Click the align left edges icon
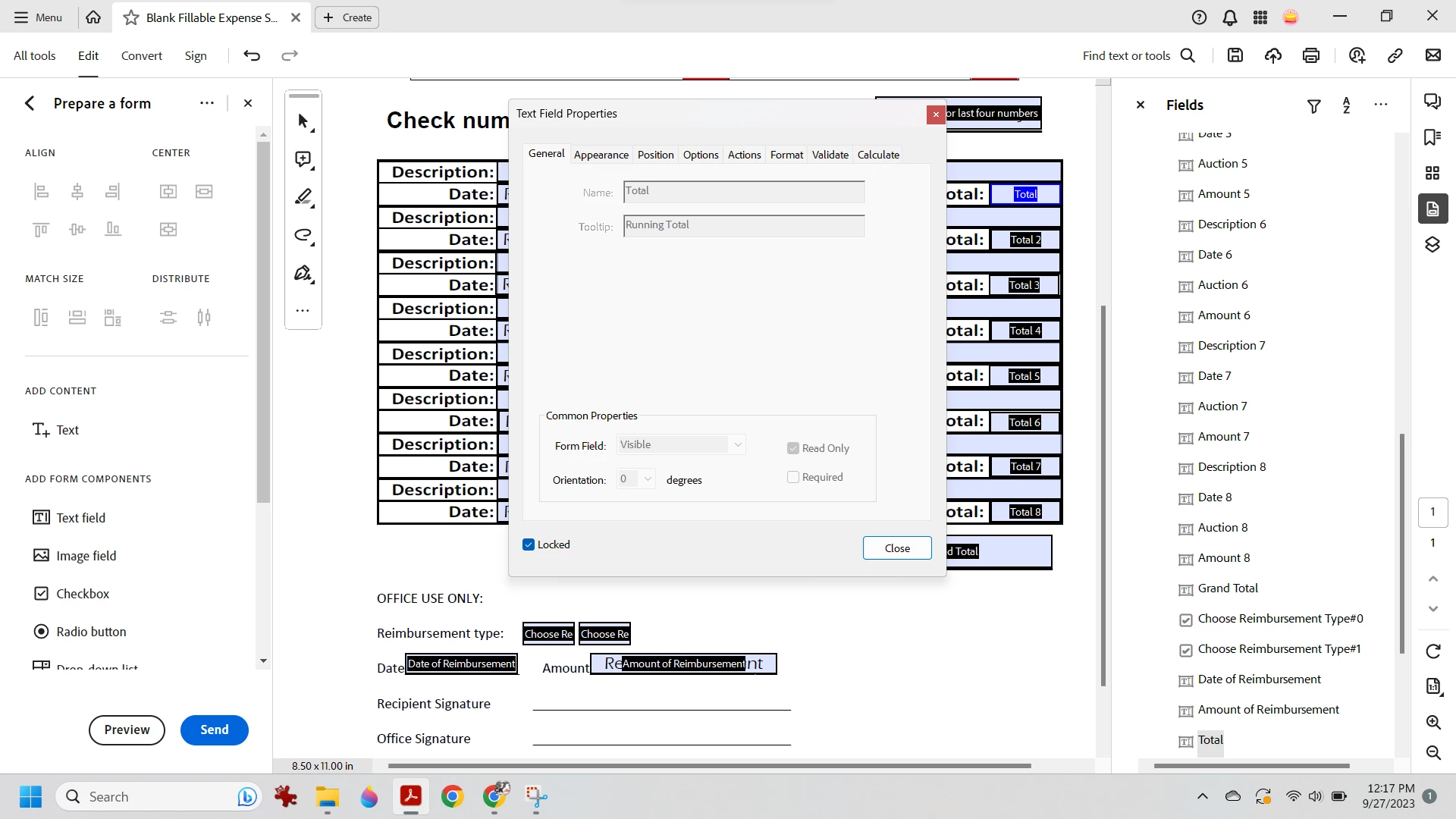Viewport: 1456px width, 819px height. tap(42, 192)
